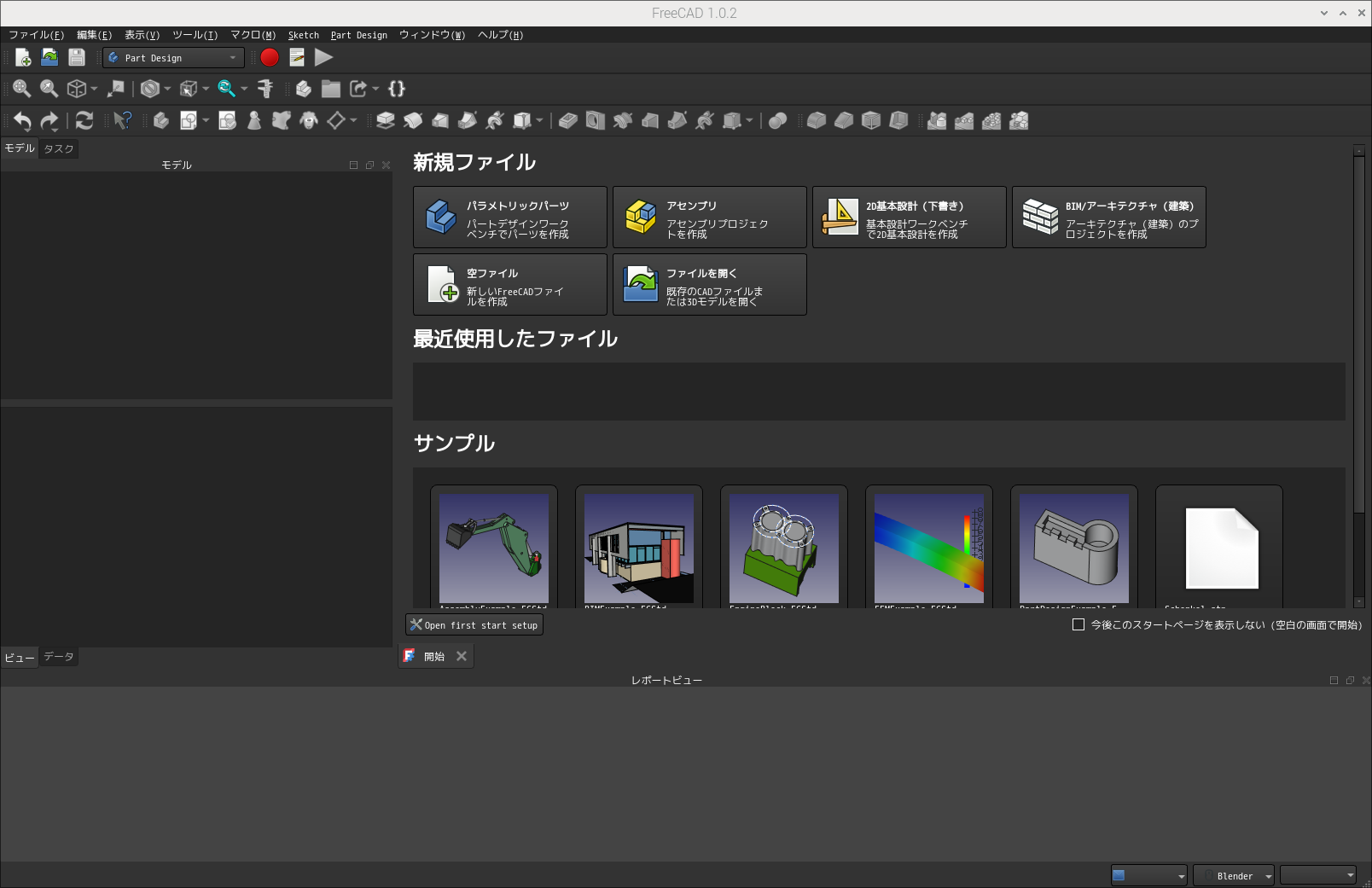Expand the standard views dropdown arrow
The image size is (1372, 888).
[x=94, y=89]
